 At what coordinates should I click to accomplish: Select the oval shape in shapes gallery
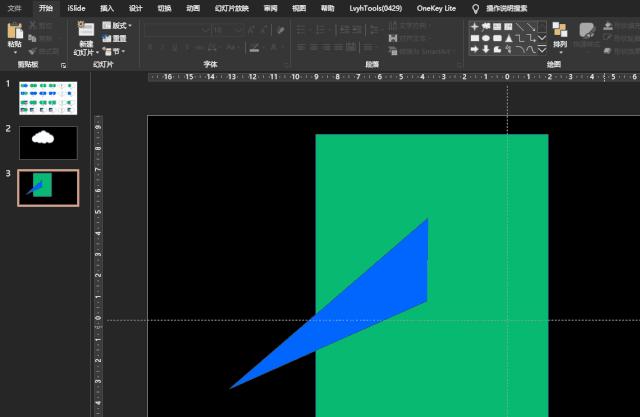tap(486, 37)
